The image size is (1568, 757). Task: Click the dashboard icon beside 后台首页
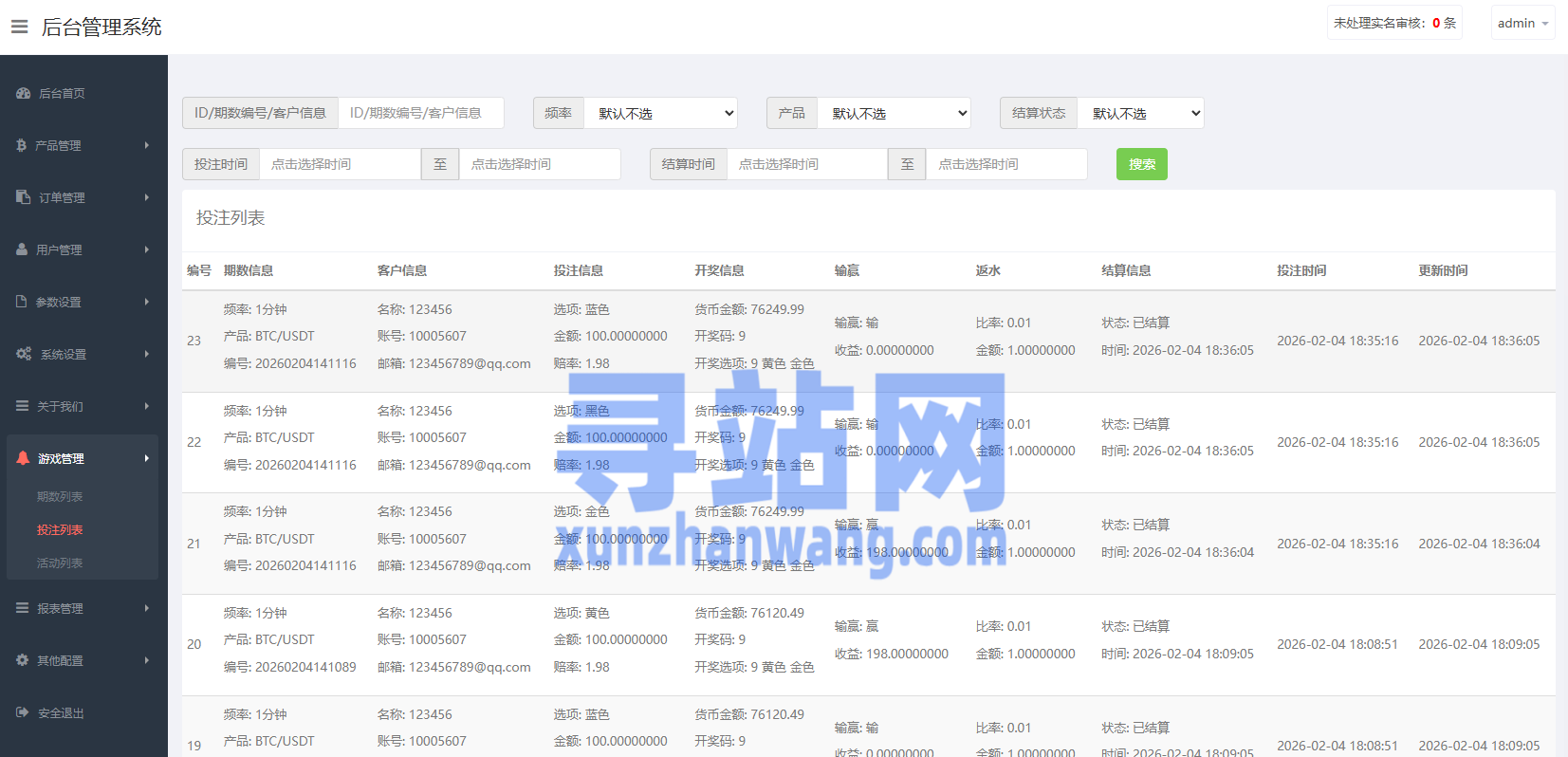24,93
